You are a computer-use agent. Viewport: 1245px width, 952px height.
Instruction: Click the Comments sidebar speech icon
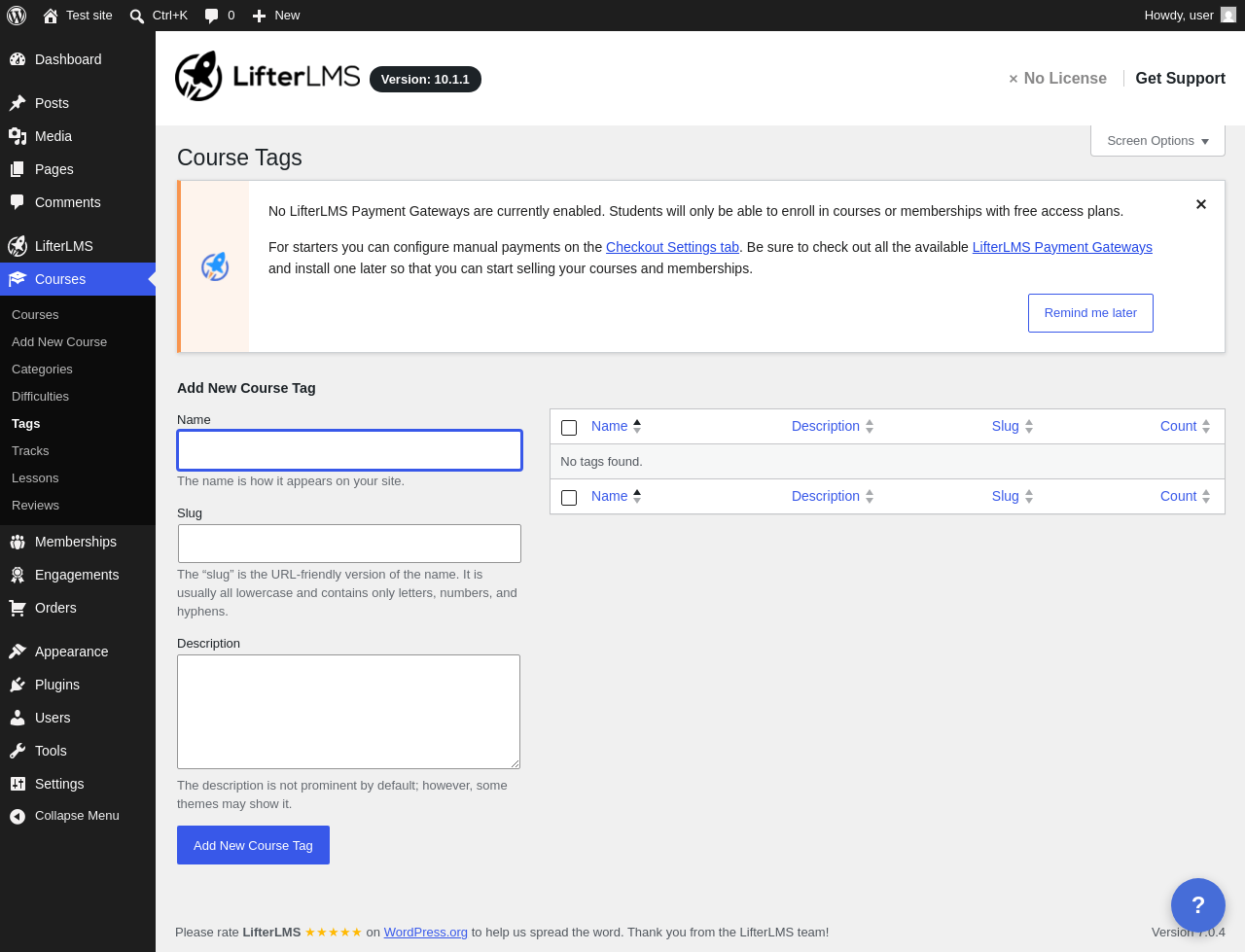[18, 202]
